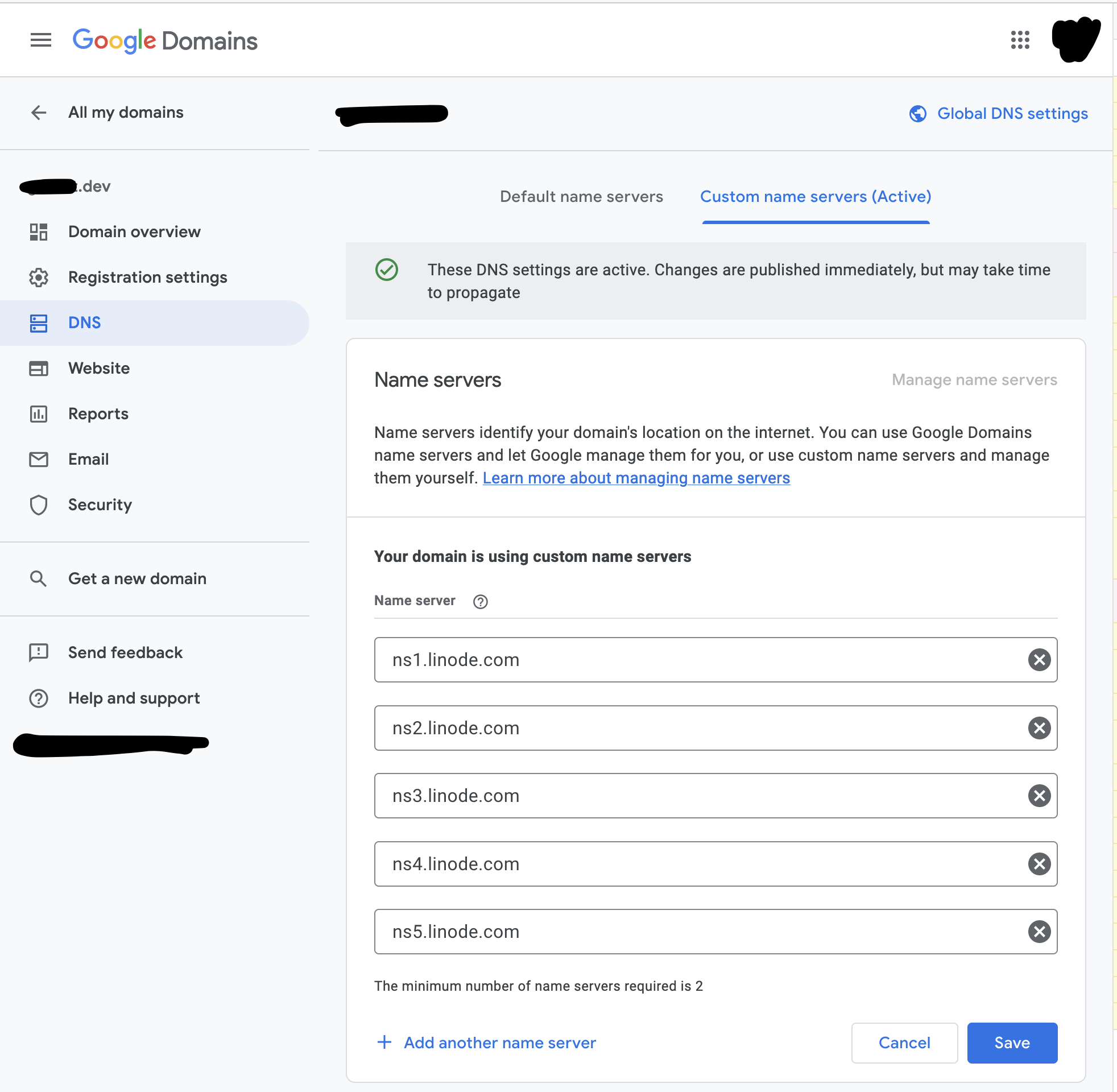Open Registration settings from the sidebar
This screenshot has height=1092, width=1117.
tap(147, 277)
